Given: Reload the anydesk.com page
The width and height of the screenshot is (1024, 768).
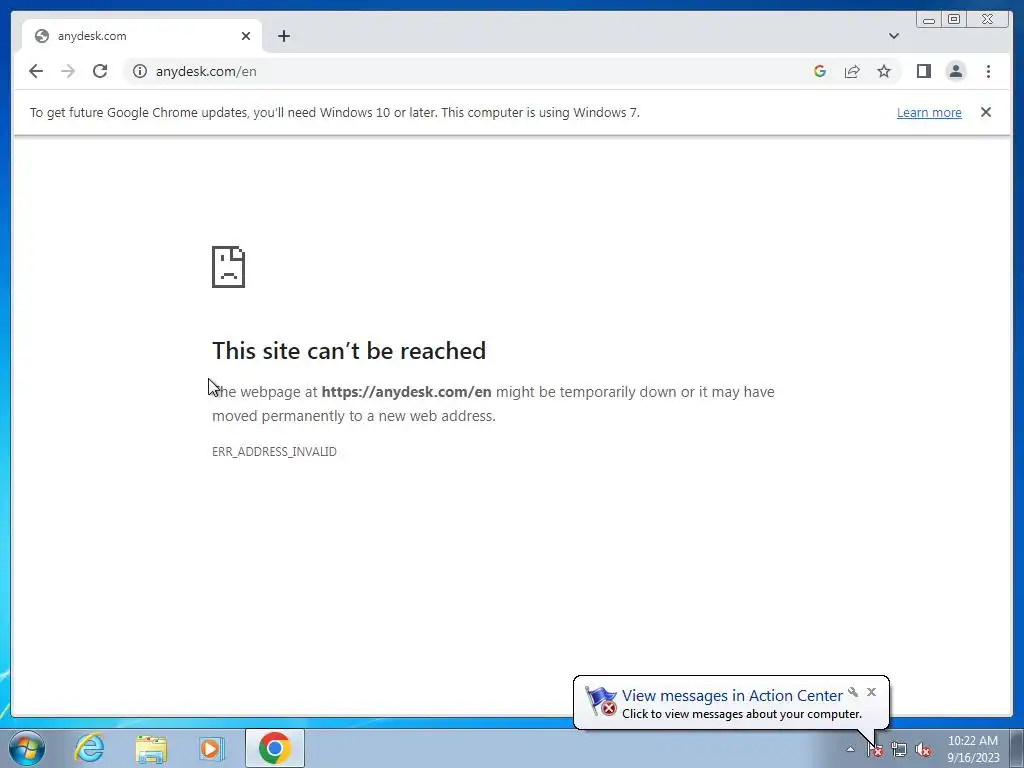Looking at the screenshot, I should 100,71.
